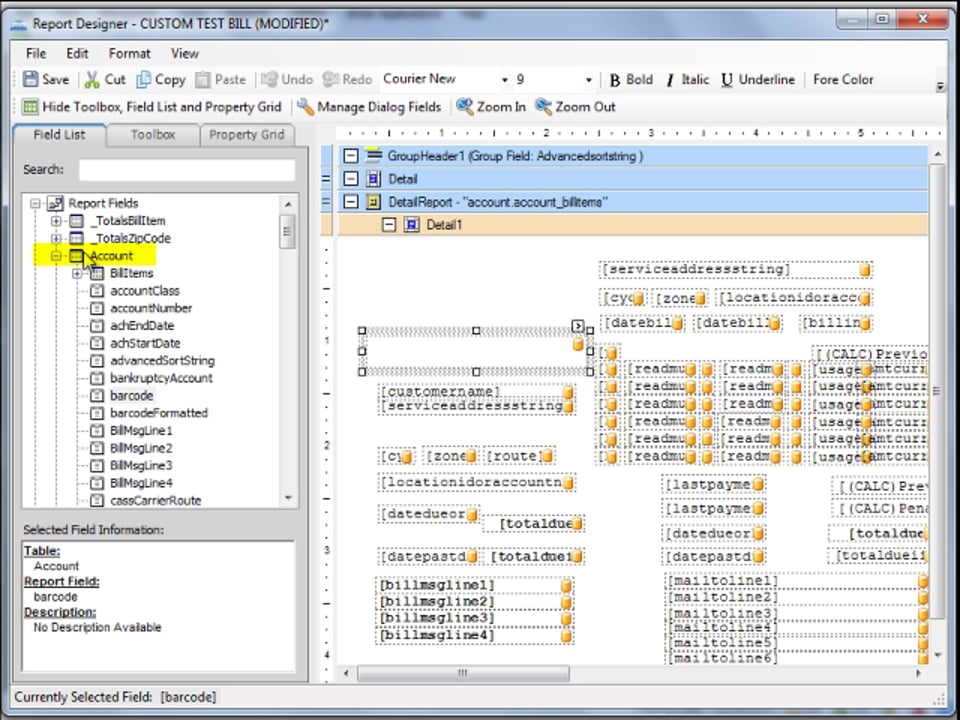
Task: Select the [mailtoline1] field on canvas
Action: click(797, 580)
